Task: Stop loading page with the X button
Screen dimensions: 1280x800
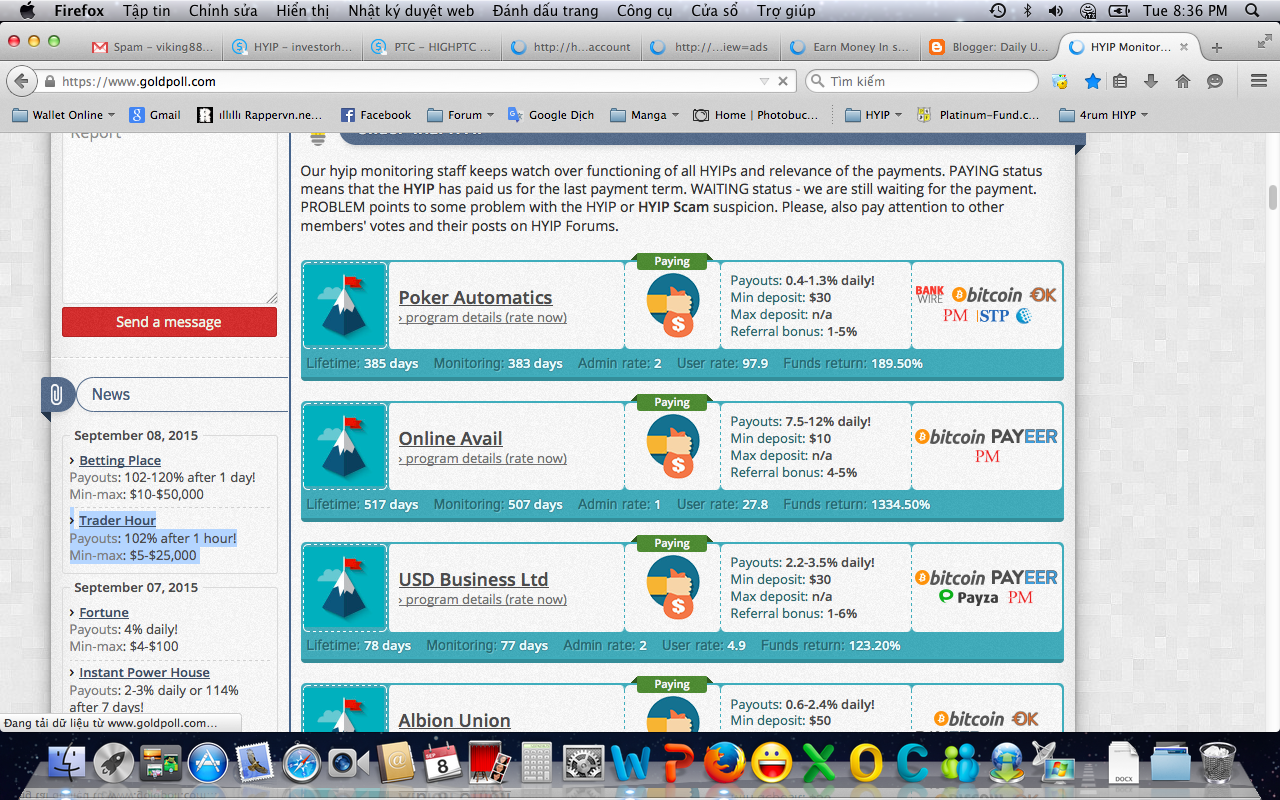Action: pos(783,81)
